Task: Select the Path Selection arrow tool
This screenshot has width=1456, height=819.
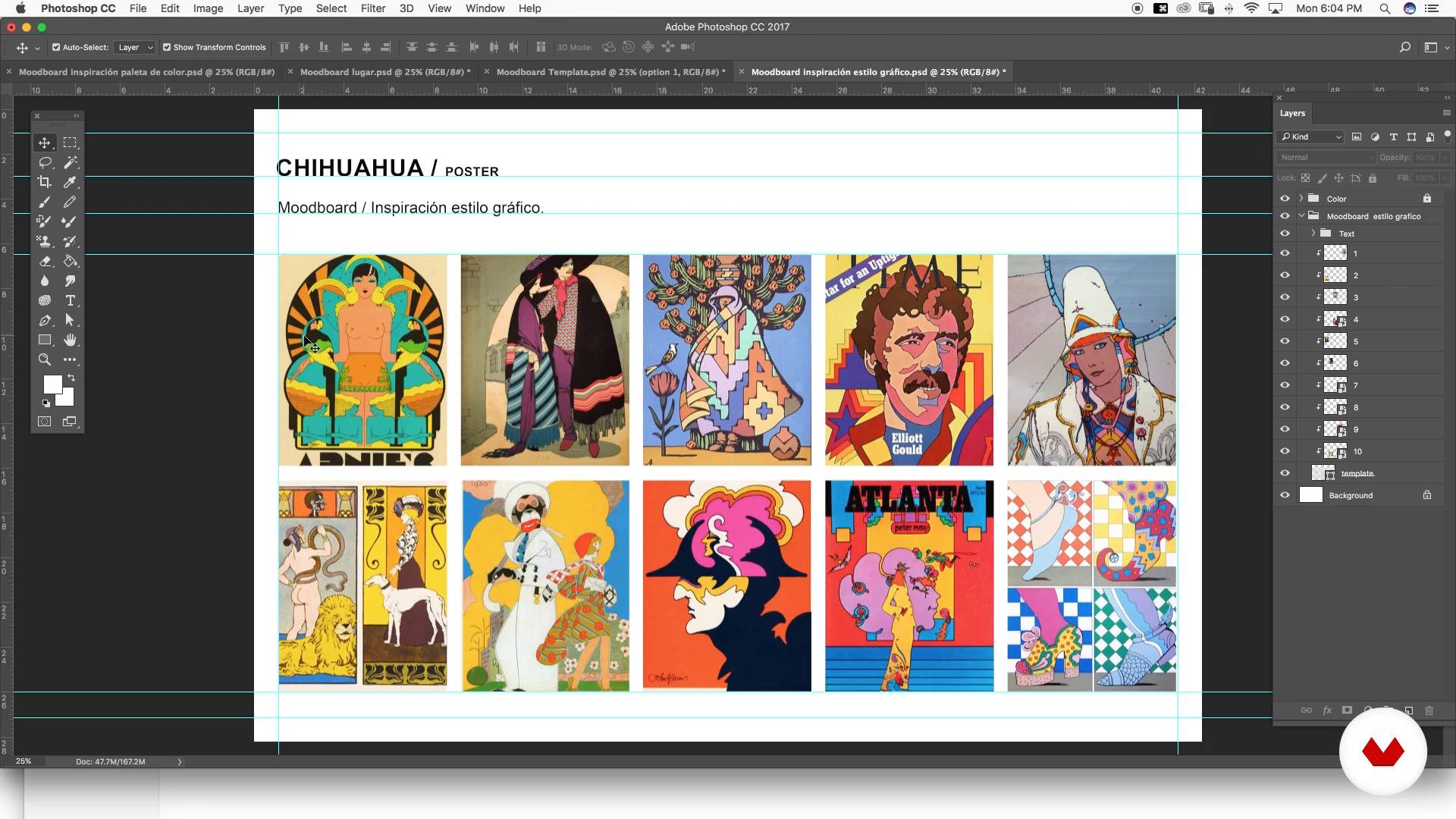Action: (70, 320)
